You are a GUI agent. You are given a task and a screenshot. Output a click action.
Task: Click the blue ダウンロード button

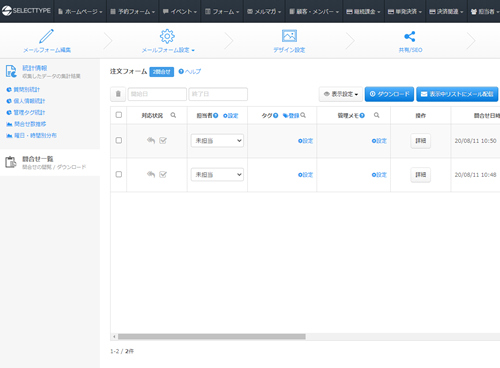(389, 94)
